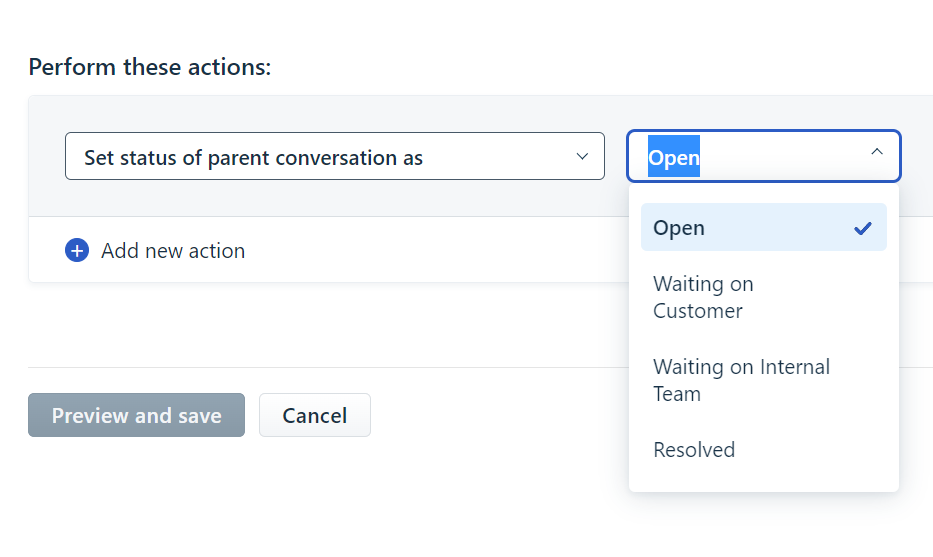Click the 'Perform these actions:' heading
This screenshot has width=933, height=557.
pos(150,67)
